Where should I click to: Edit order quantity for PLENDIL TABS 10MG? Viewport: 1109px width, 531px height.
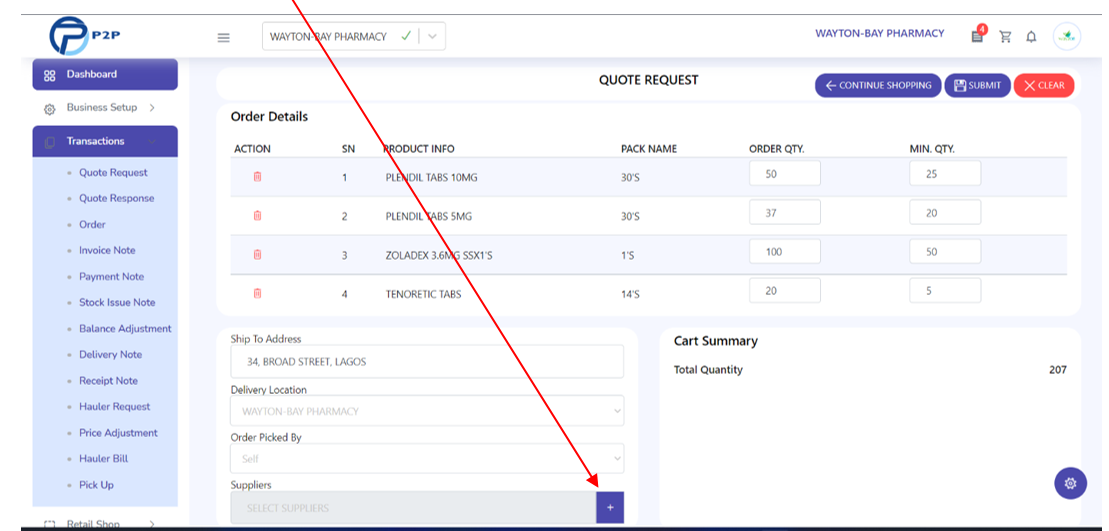[x=784, y=173]
